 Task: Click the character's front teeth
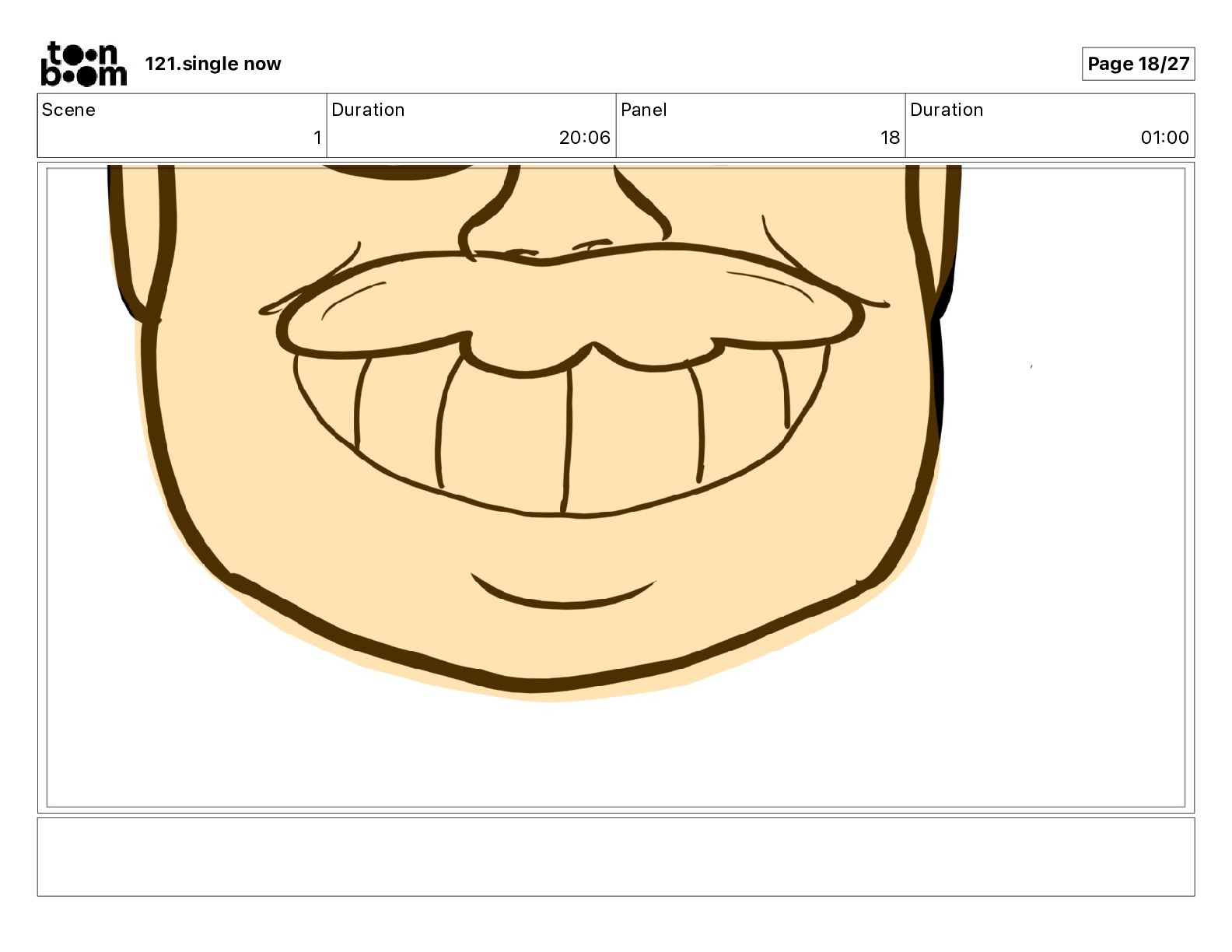coord(568,436)
